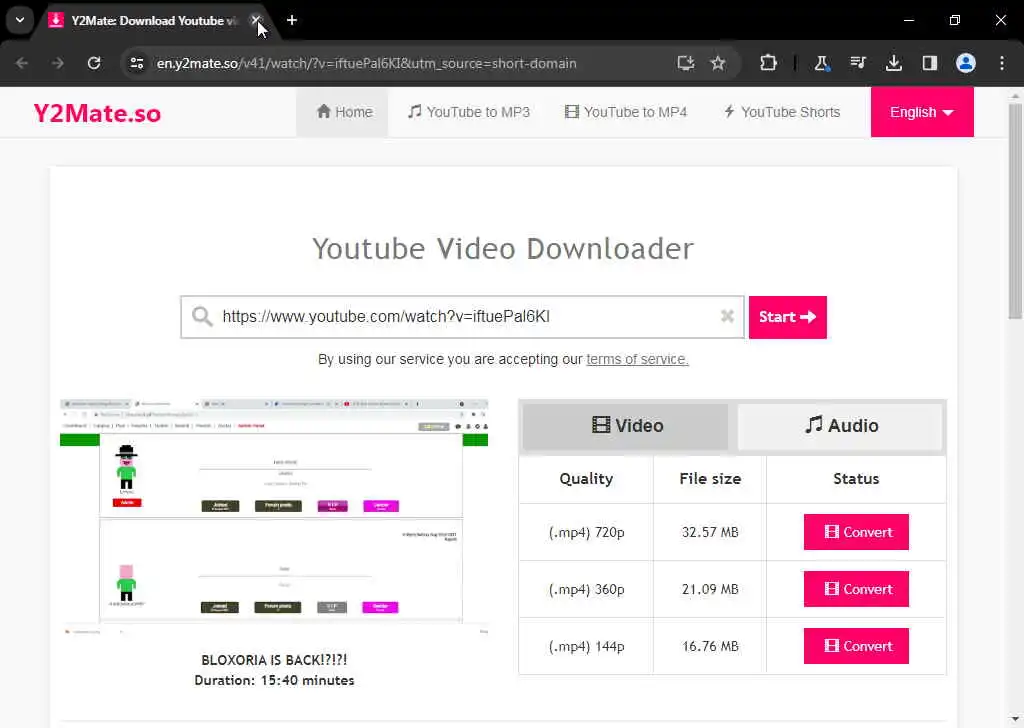Open the terms of service link
The height and width of the screenshot is (728, 1024).
pos(637,359)
